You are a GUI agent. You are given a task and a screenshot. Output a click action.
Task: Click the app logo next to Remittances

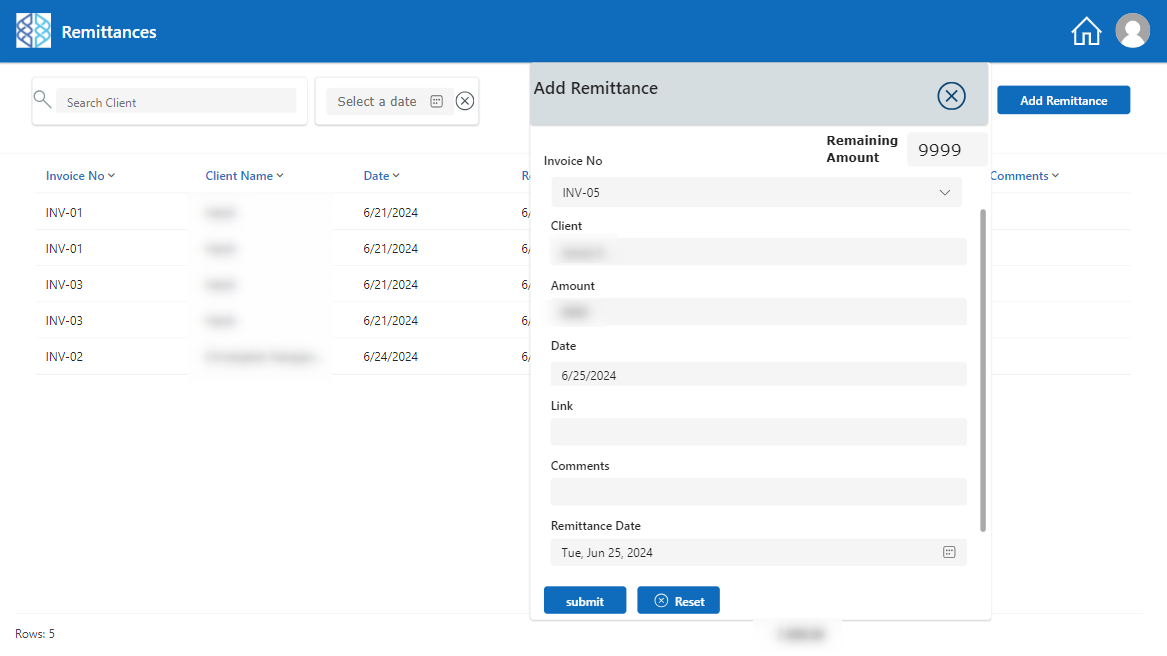(x=33, y=31)
